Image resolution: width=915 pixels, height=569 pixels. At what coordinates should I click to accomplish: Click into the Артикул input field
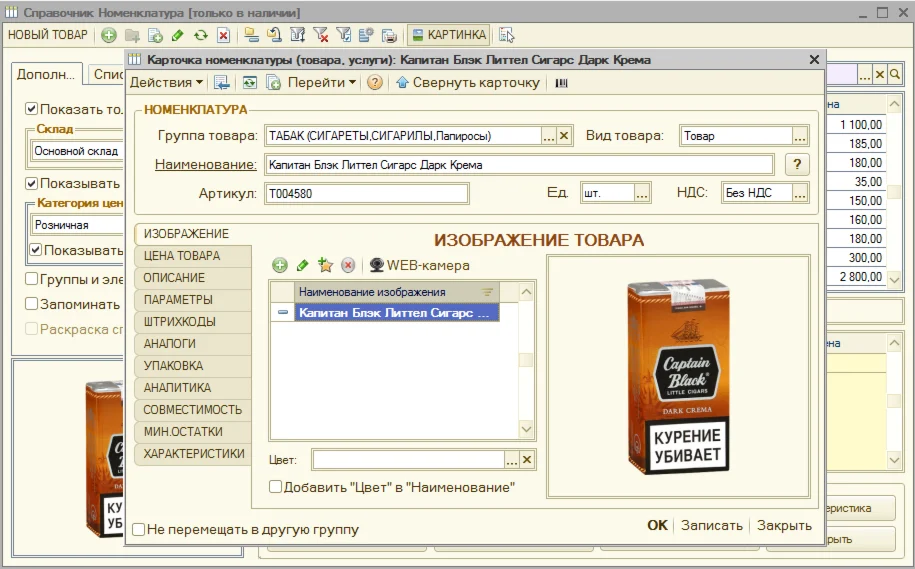pos(365,194)
